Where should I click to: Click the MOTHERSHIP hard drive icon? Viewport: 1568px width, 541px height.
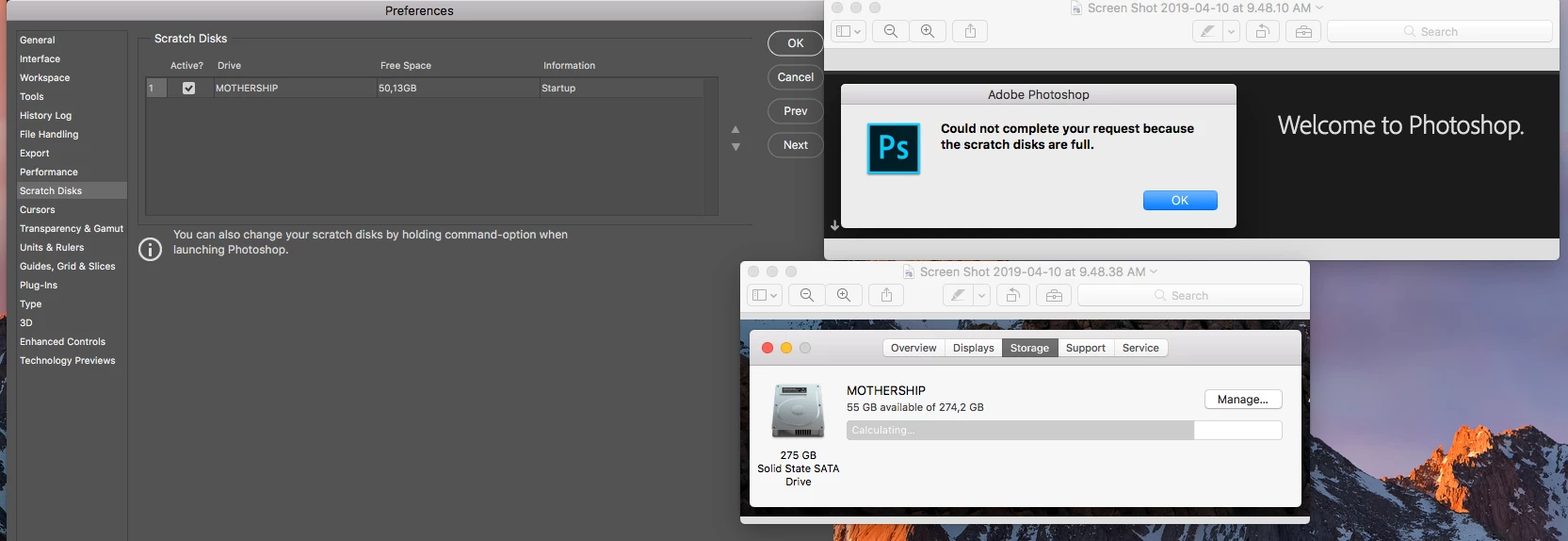(x=798, y=411)
